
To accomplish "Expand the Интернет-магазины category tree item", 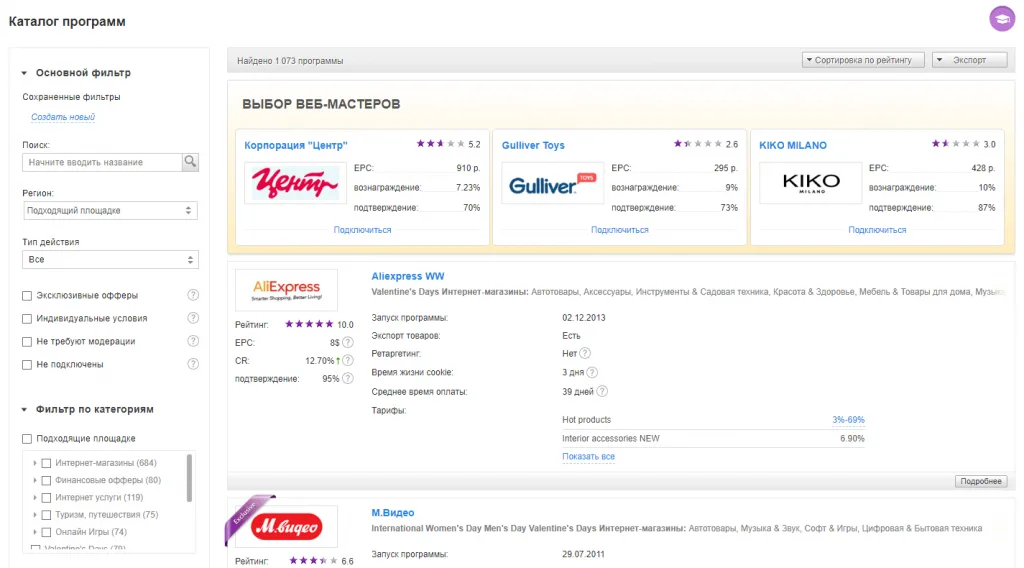I will pyautogui.click(x=35, y=463).
